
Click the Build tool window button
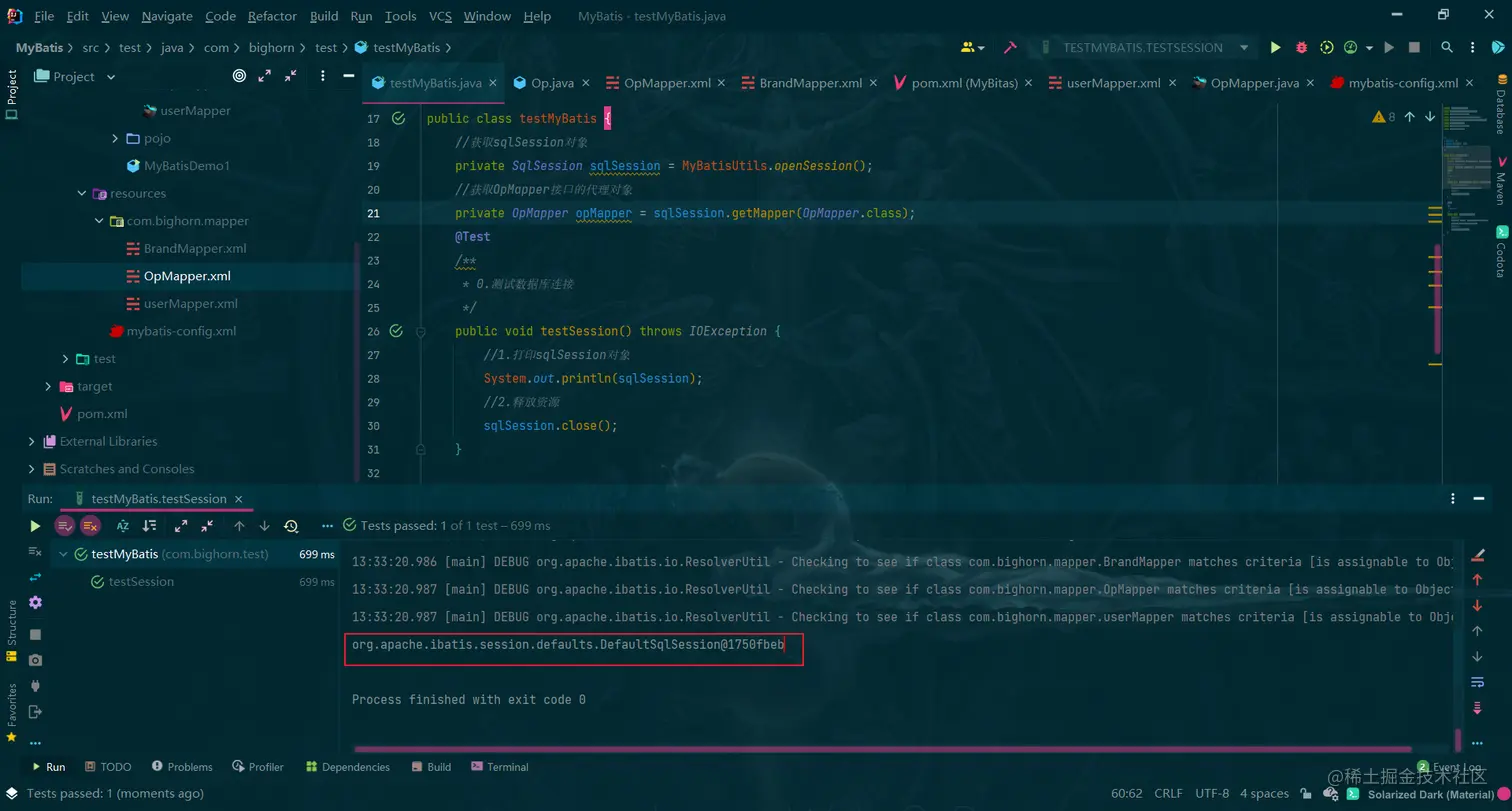[431, 767]
